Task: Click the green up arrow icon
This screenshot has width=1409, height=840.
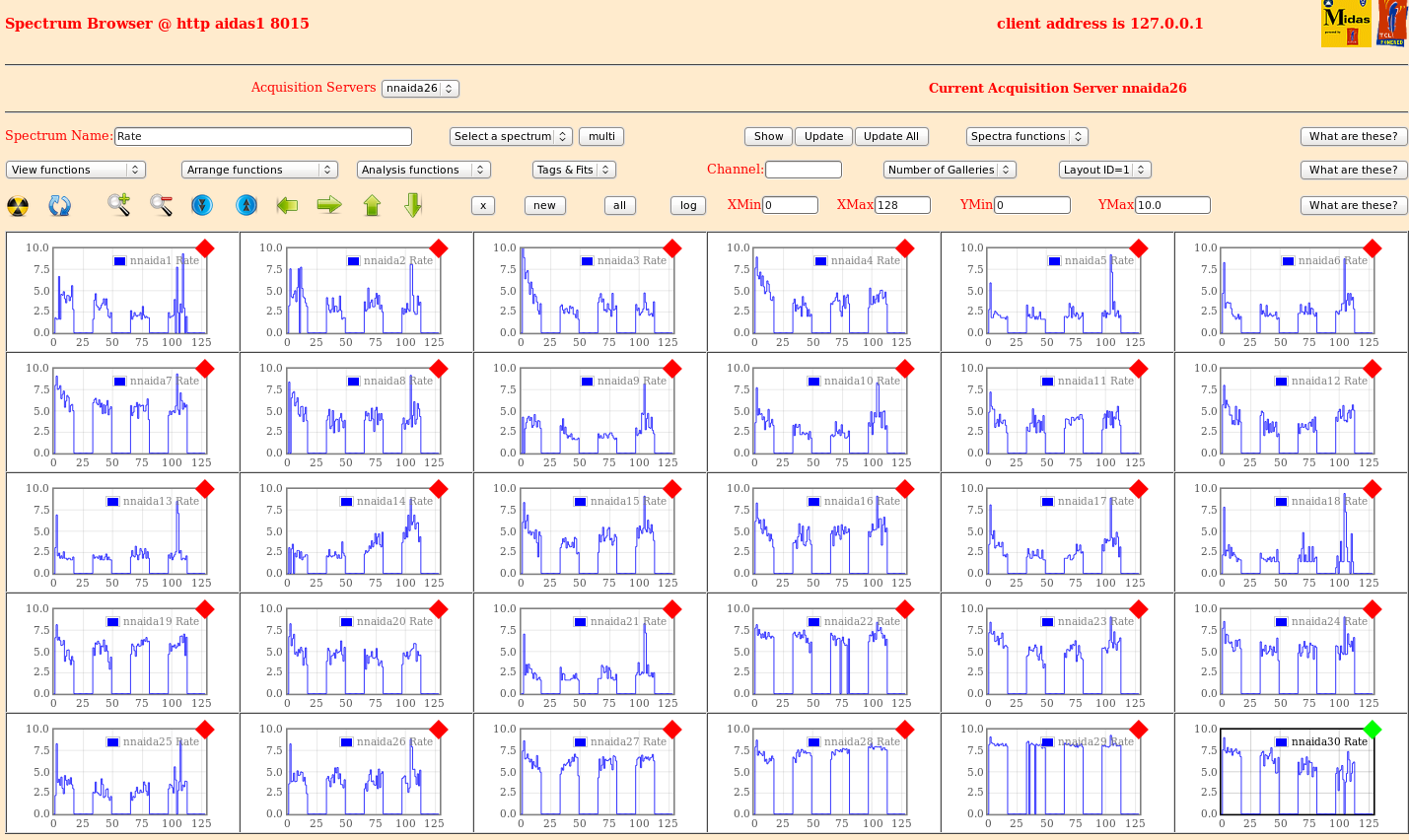Action: coord(372,205)
